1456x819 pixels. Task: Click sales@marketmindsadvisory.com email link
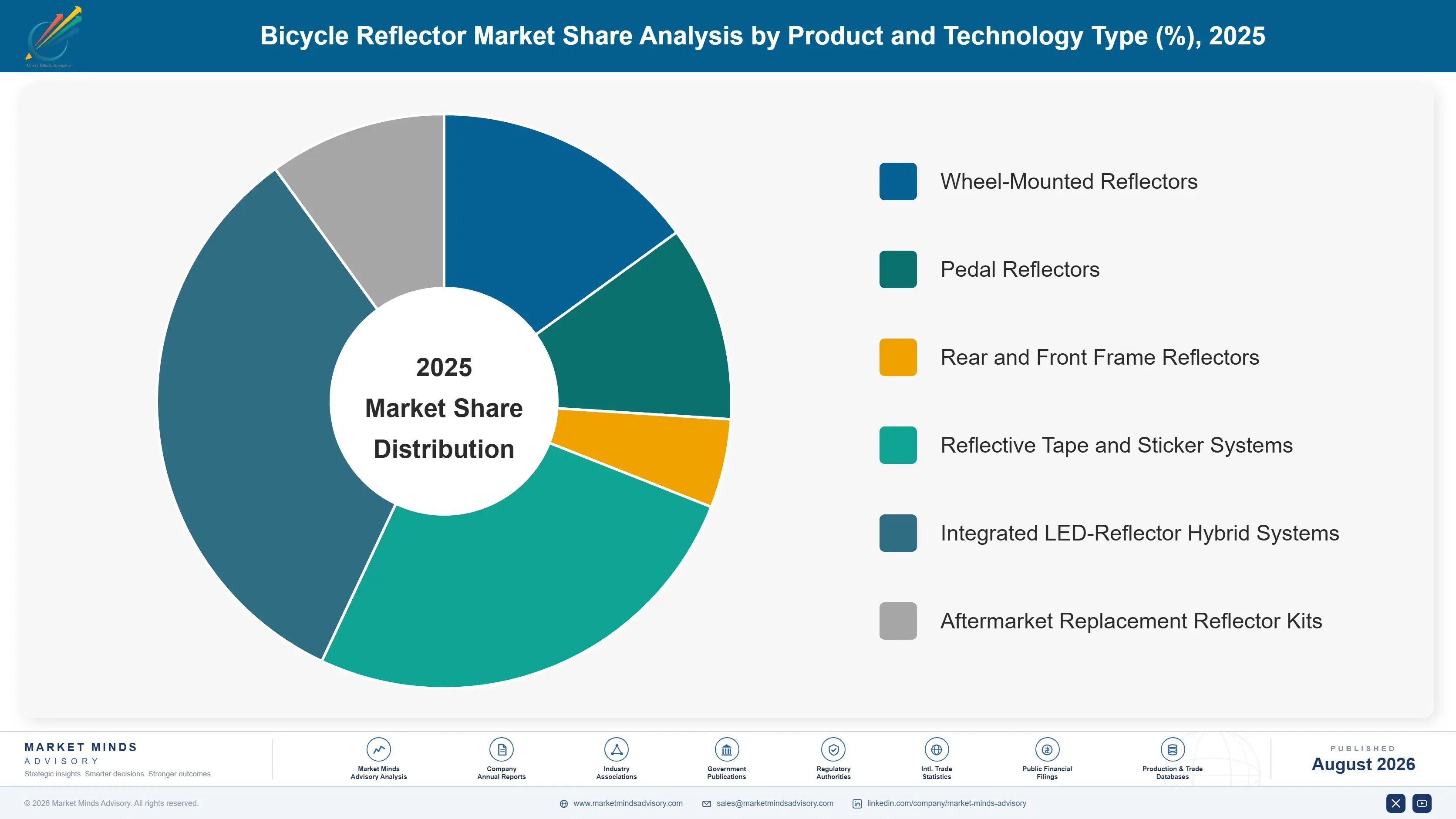click(775, 803)
